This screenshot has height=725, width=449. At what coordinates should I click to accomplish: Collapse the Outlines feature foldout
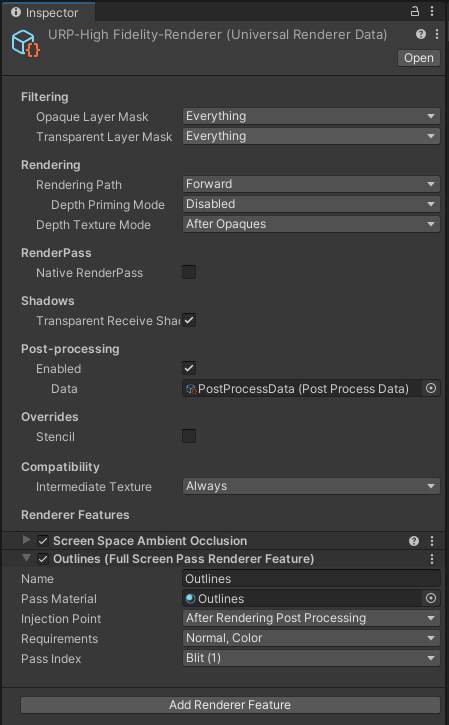pos(26,558)
